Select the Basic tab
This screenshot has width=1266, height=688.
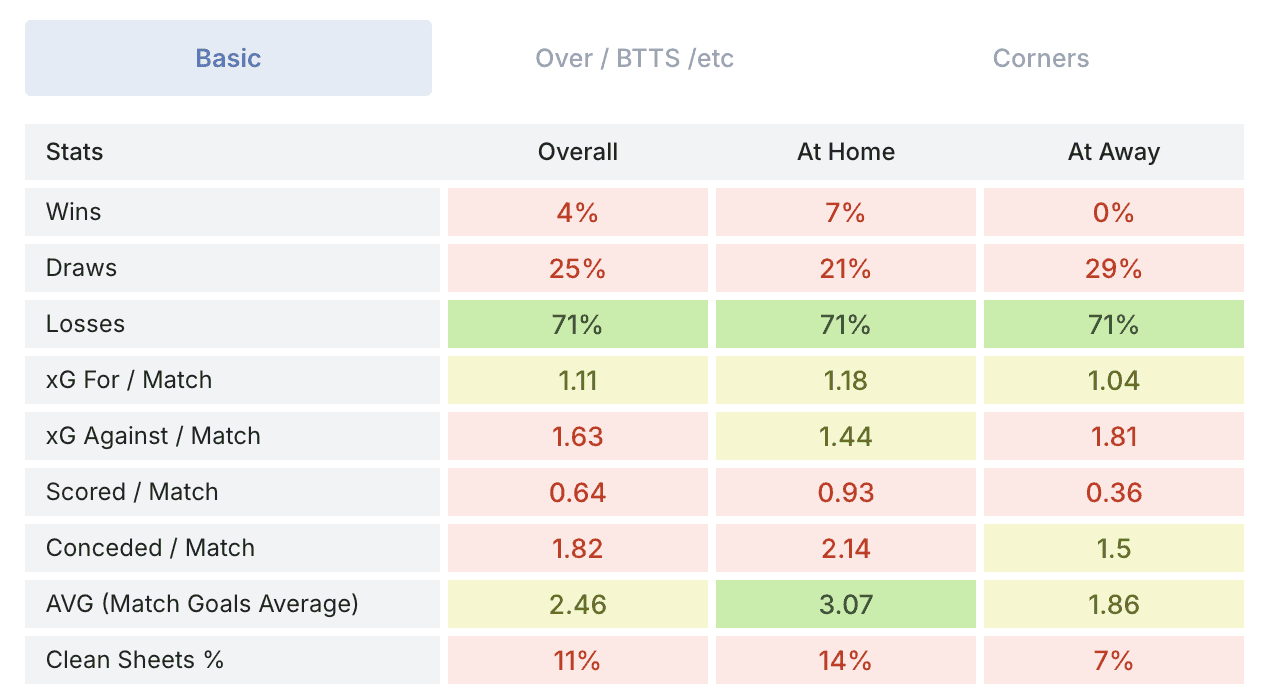[228, 58]
